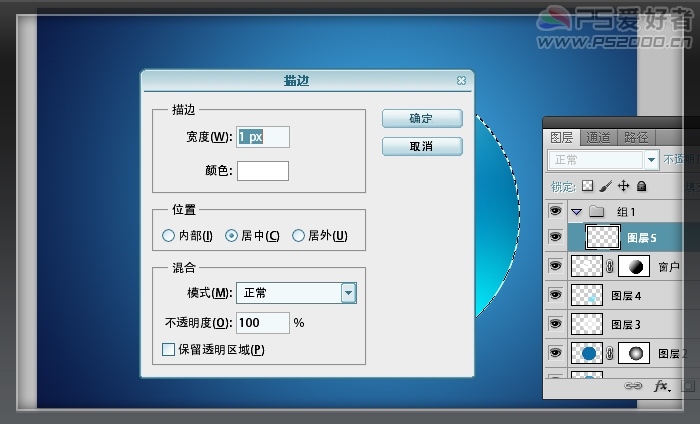
Task: Select the 图层 5 layer thumbnail
Action: (603, 237)
